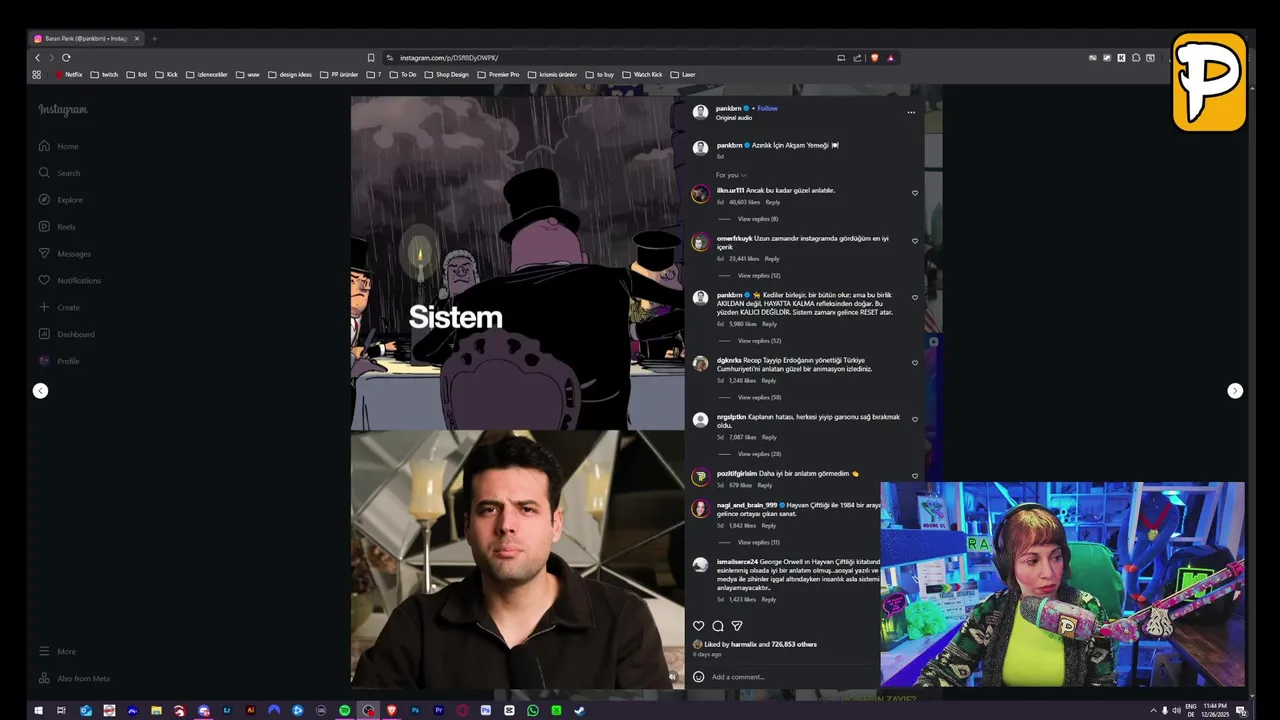Screen dimensions: 1280x720
Task: Go to next post with right arrow
Action: [1235, 391]
